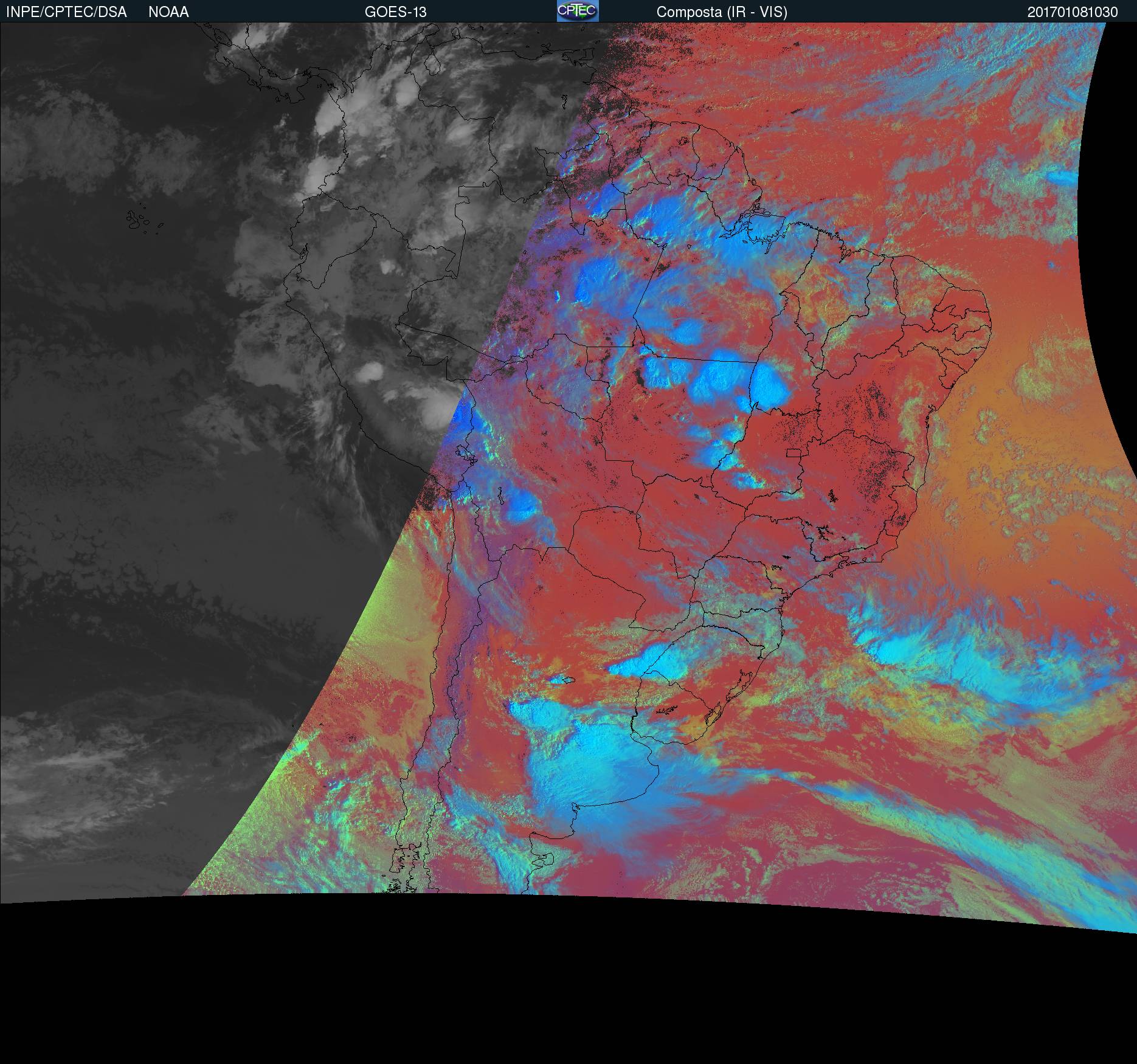Click the INPE/CPTEC/DSA header text
Image resolution: width=1137 pixels, height=1064 pixels.
click(x=66, y=12)
